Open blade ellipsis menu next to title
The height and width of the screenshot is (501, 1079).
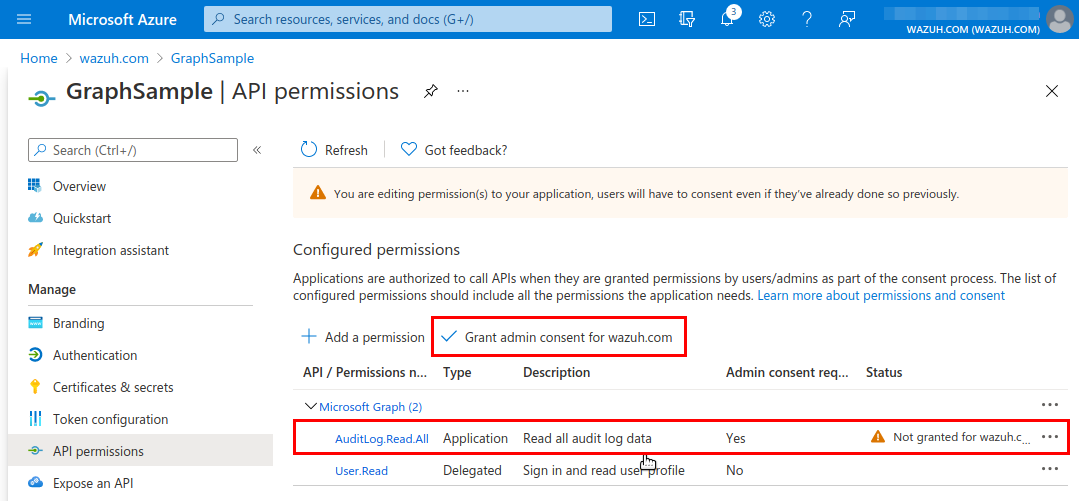point(463,91)
